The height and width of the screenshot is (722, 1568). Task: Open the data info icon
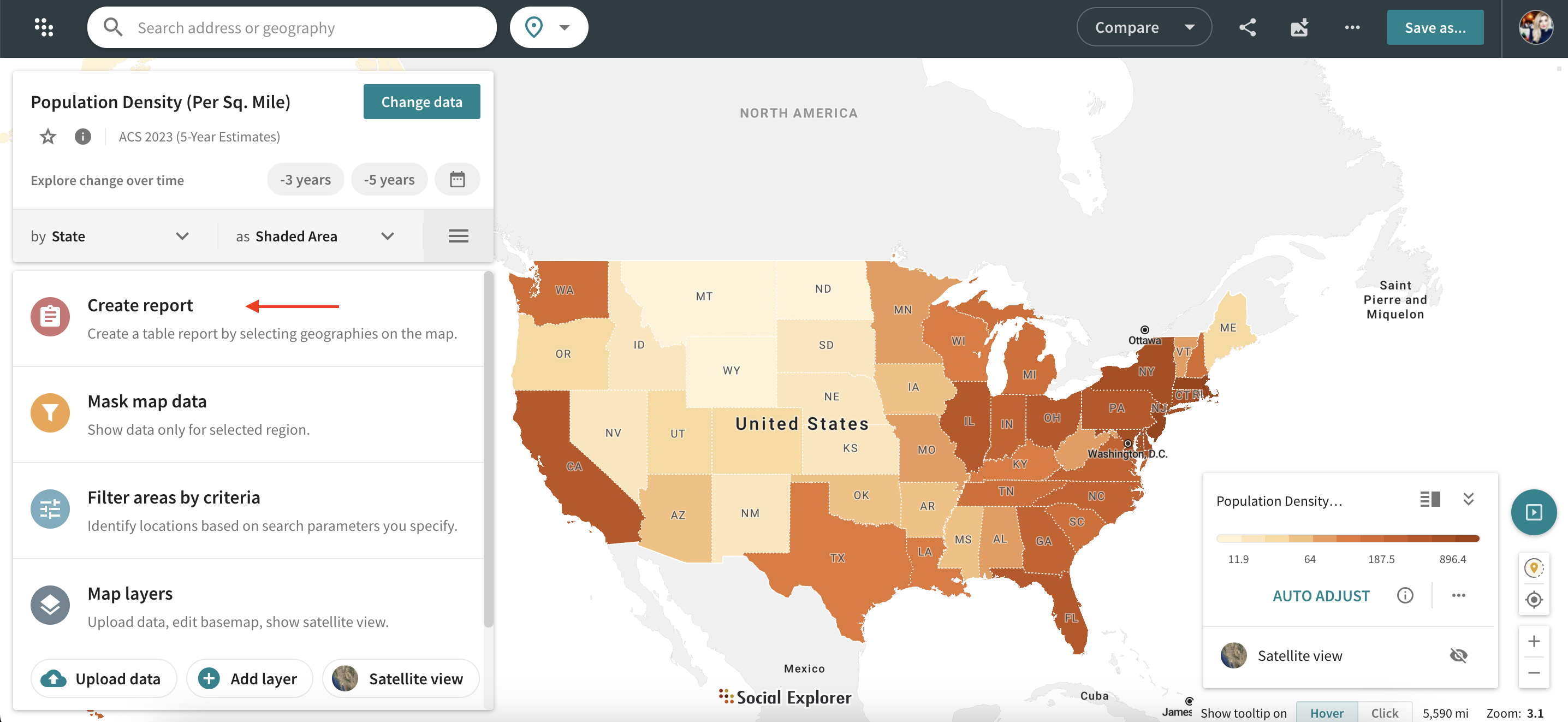[x=83, y=137]
